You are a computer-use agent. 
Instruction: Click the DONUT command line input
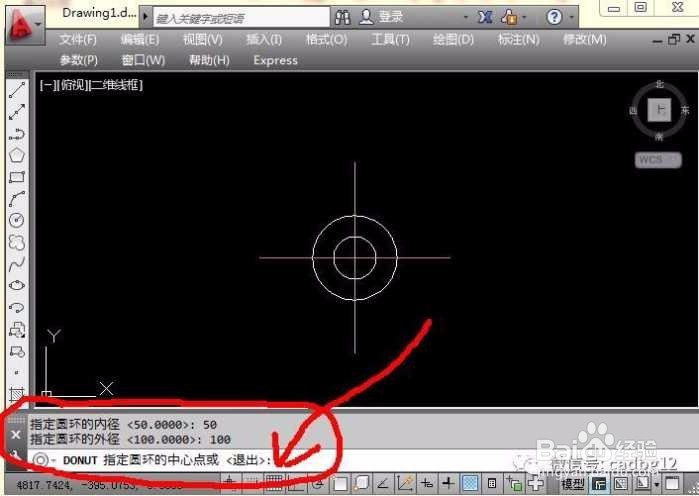point(361,460)
